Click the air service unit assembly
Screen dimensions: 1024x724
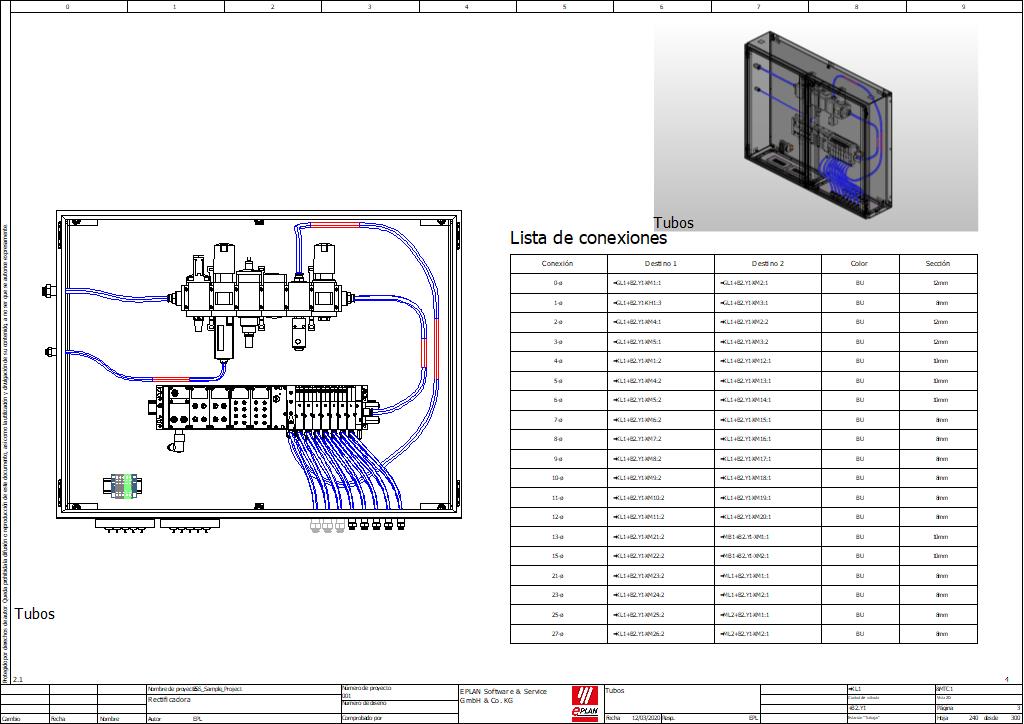click(262, 296)
